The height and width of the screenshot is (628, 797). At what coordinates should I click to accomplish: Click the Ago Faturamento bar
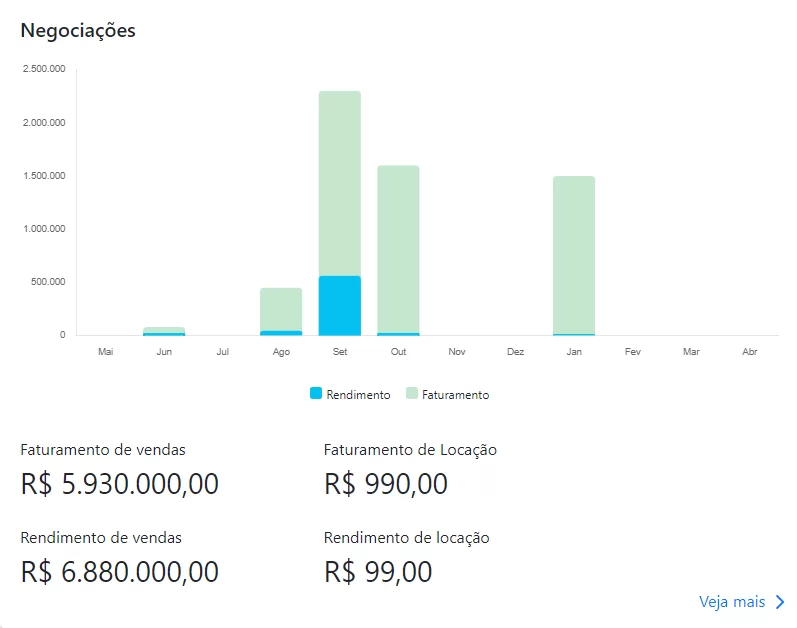pyautogui.click(x=281, y=309)
